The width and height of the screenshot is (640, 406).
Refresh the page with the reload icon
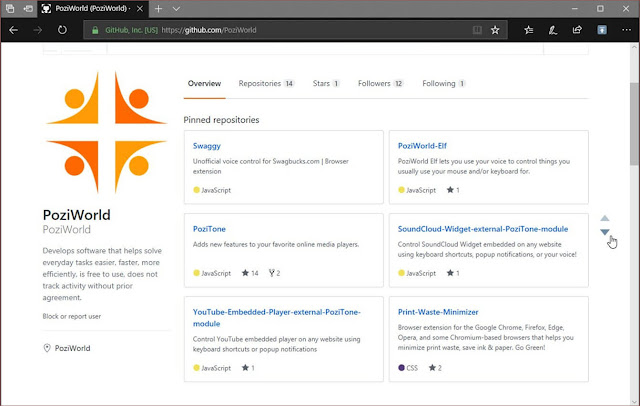pos(62,30)
